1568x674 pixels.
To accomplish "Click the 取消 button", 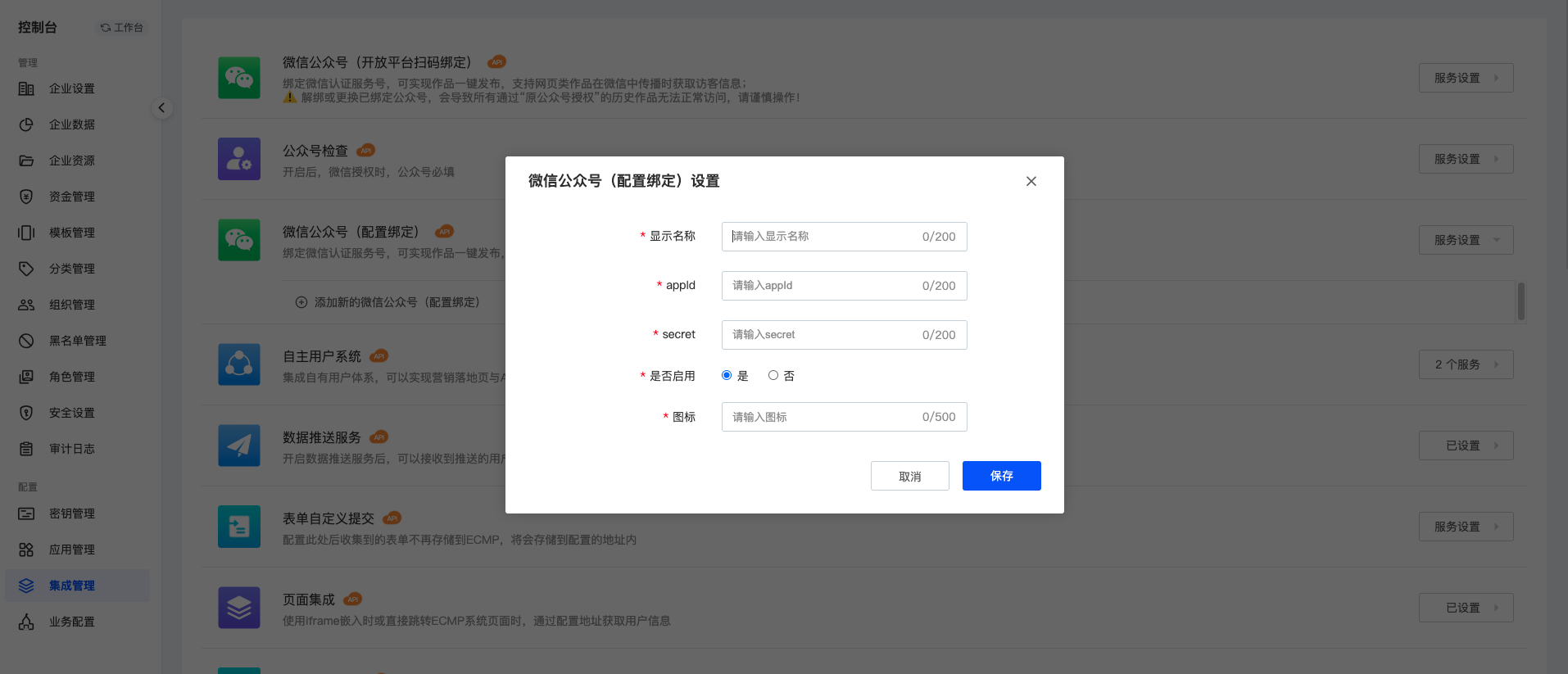I will tap(909, 476).
